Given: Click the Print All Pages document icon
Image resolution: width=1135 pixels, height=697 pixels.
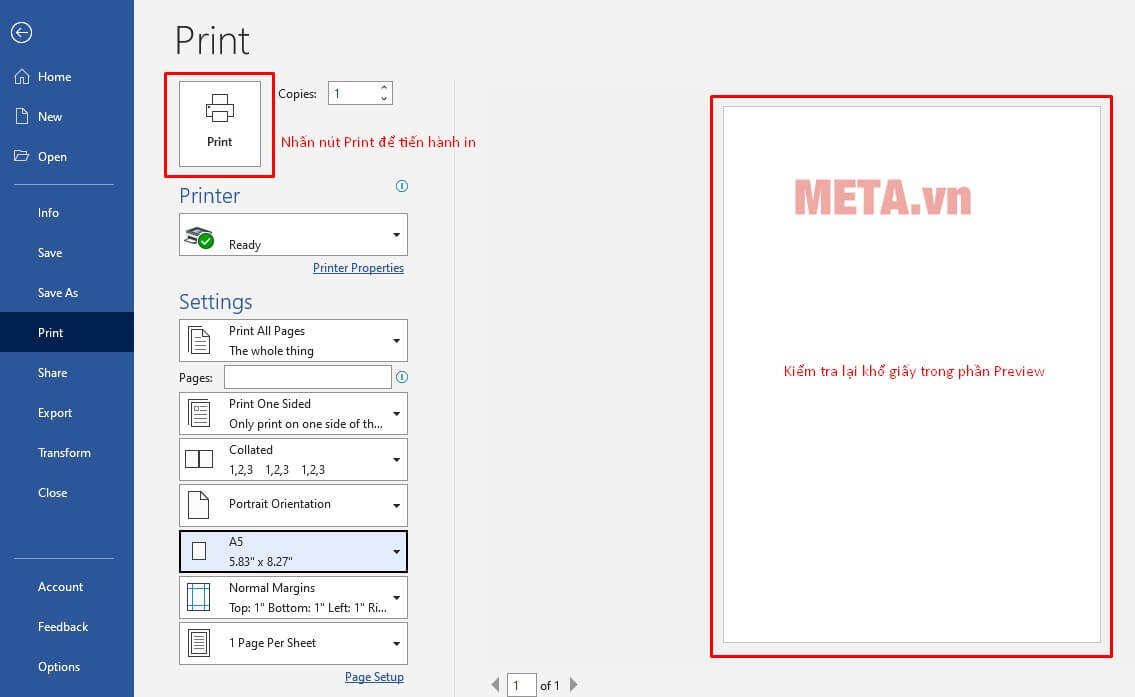Looking at the screenshot, I should (x=199, y=340).
